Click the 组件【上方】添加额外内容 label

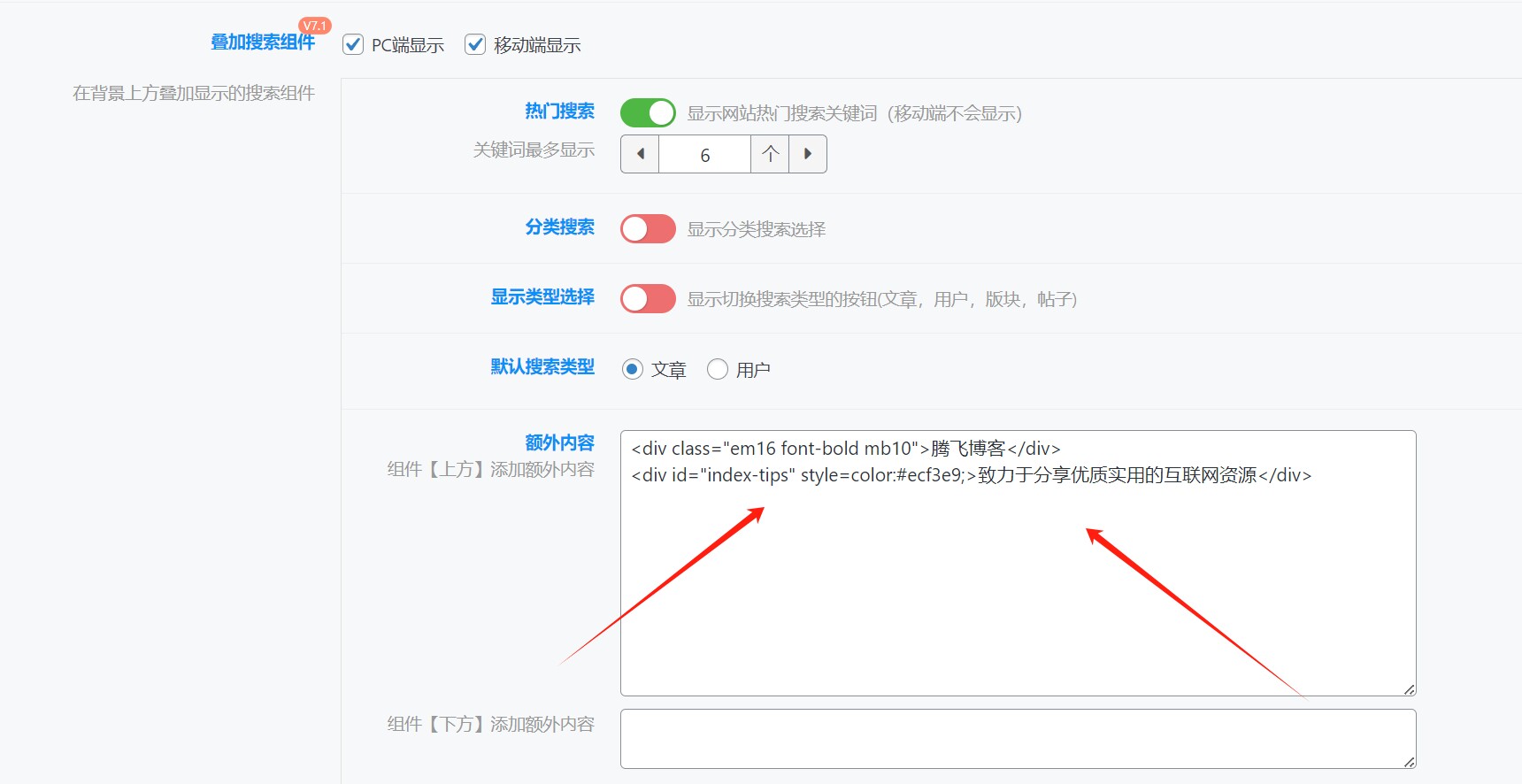pos(491,469)
